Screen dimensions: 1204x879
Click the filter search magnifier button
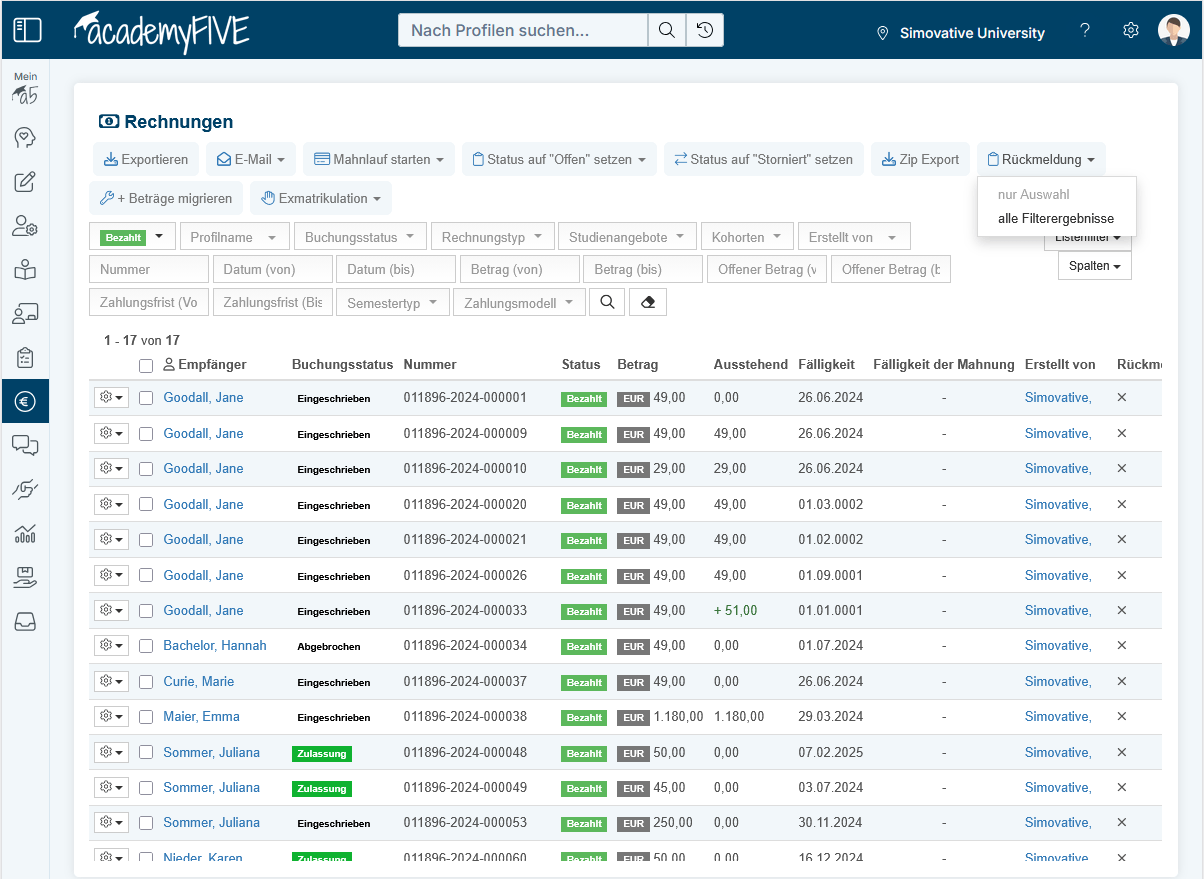607,303
